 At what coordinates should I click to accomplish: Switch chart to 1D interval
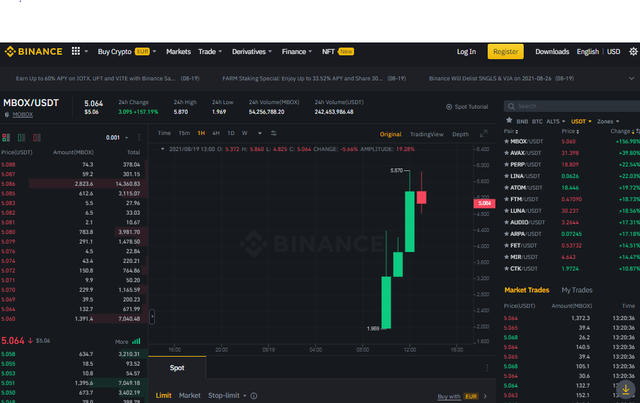(x=231, y=133)
